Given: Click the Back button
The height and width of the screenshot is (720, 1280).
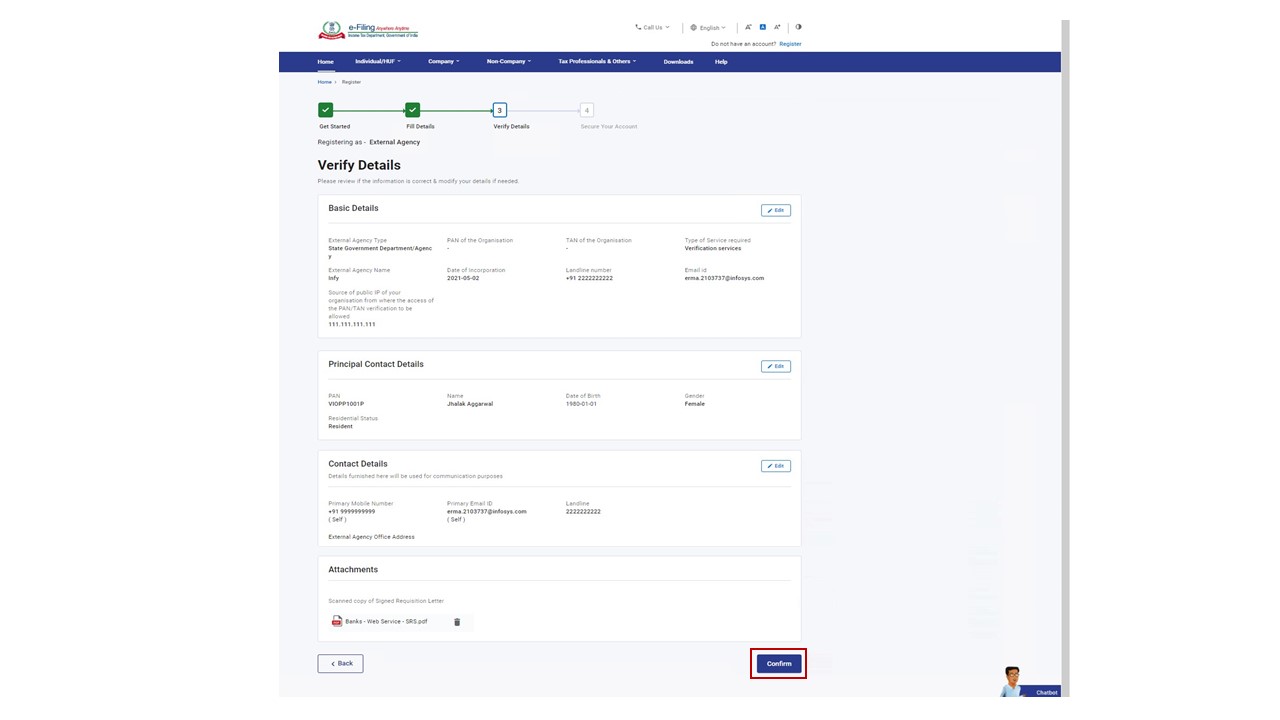Looking at the screenshot, I should coord(340,664).
